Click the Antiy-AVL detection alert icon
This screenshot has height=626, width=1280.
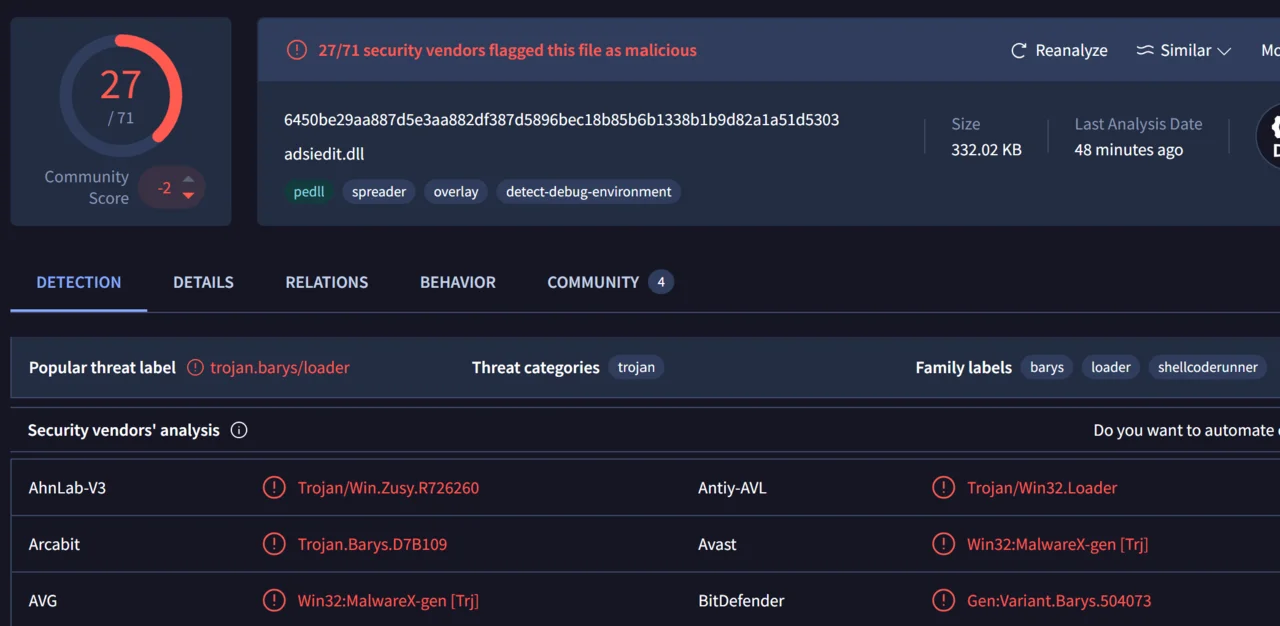pyautogui.click(x=942, y=488)
